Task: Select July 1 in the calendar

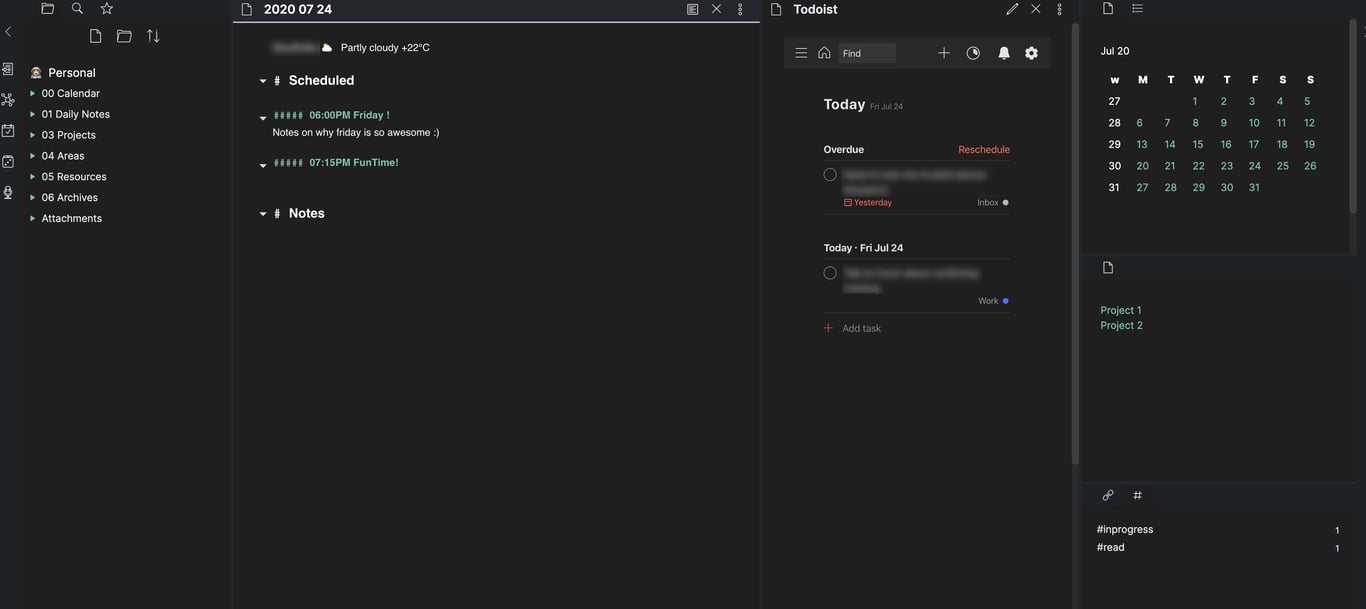Action: [1195, 101]
